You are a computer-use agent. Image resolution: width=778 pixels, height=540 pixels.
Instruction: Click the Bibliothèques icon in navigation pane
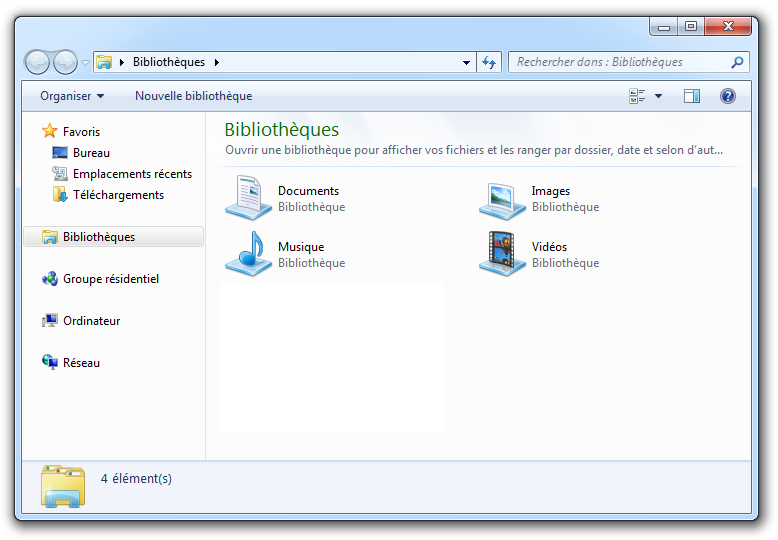[50, 237]
